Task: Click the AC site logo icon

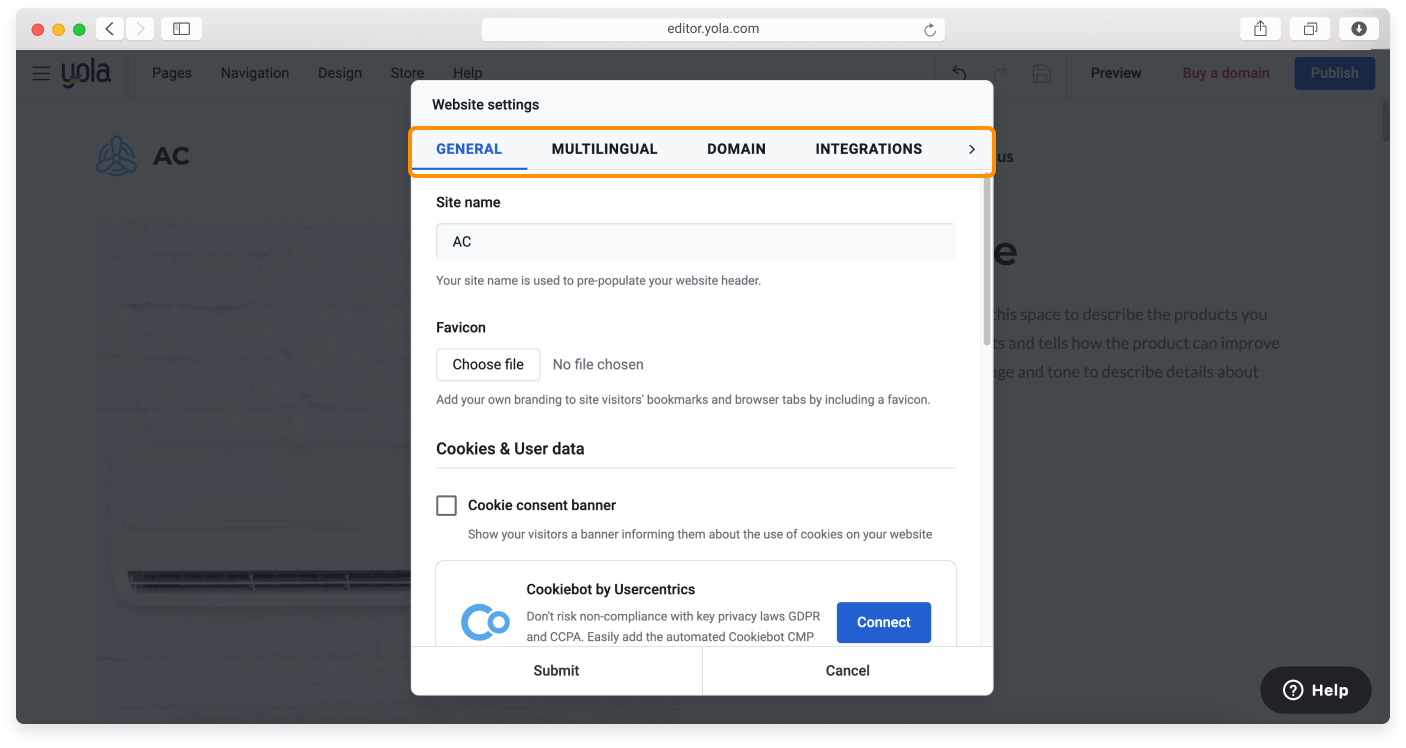Action: tap(117, 155)
